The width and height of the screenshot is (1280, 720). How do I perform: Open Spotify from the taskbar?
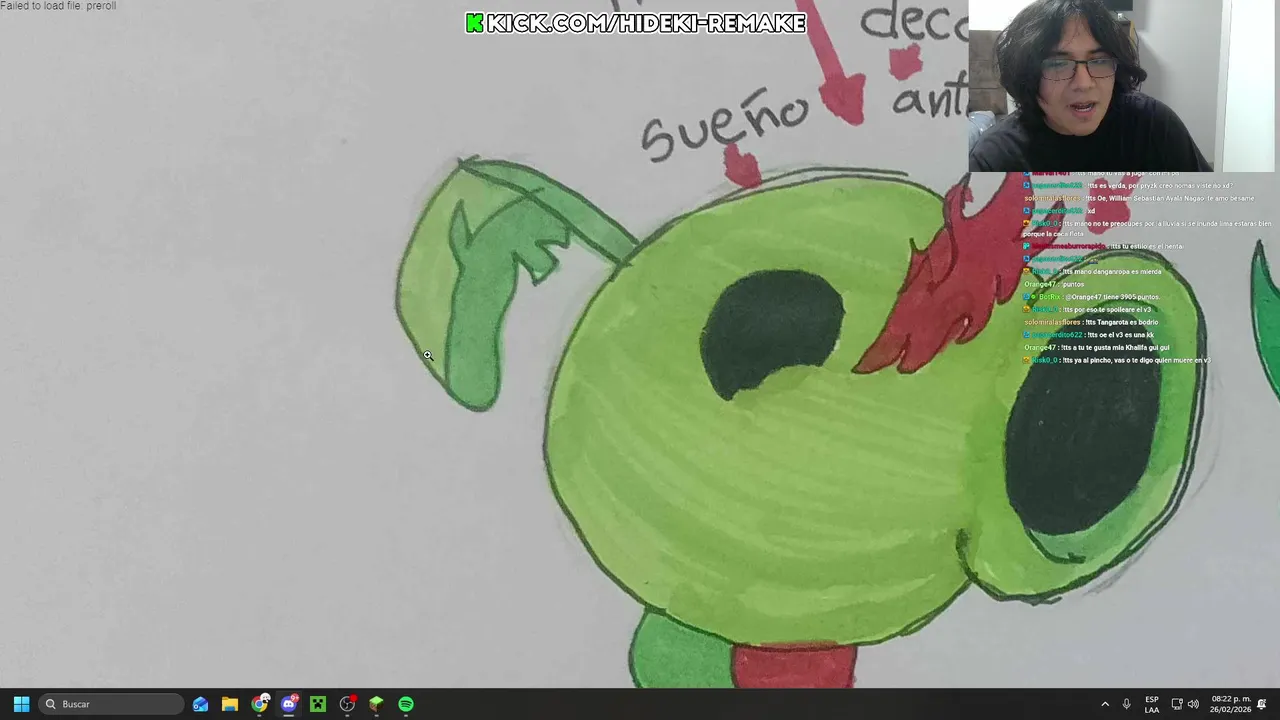pos(406,704)
